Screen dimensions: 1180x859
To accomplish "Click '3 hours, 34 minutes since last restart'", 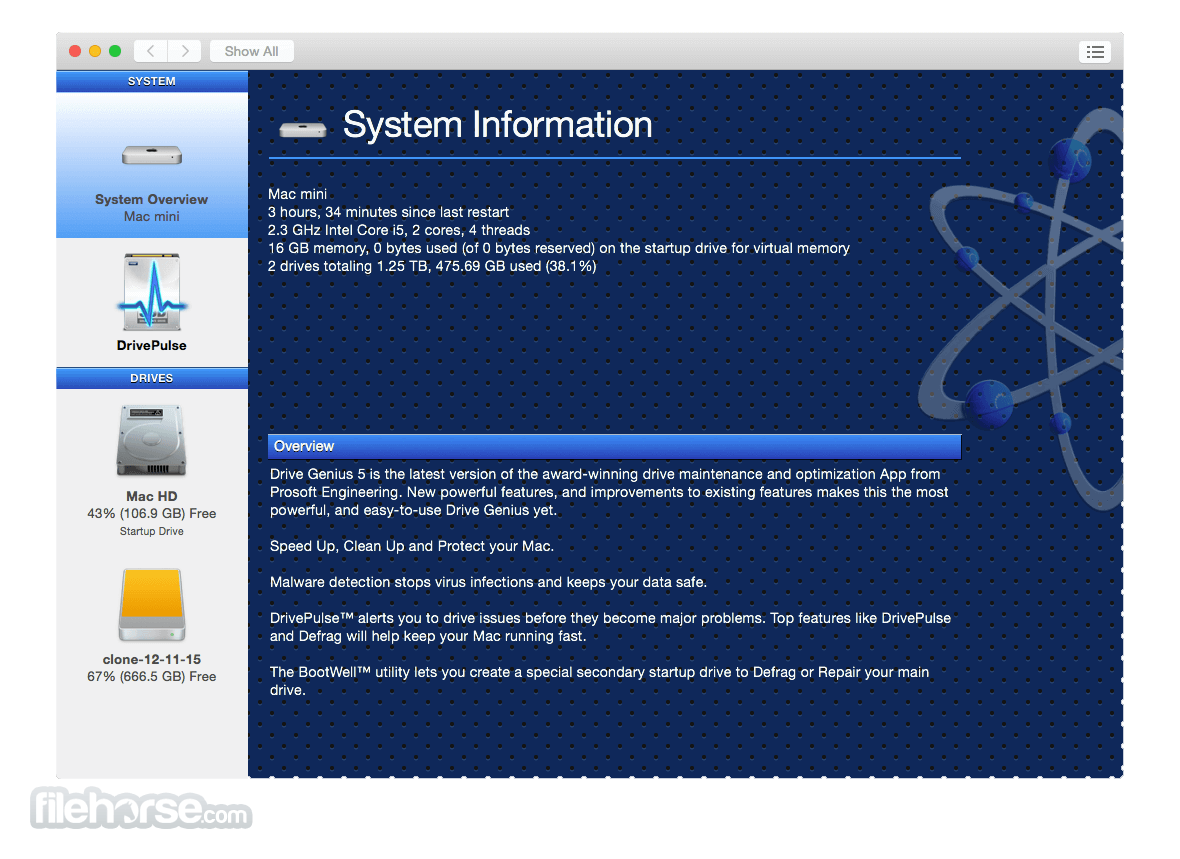I will pos(388,212).
